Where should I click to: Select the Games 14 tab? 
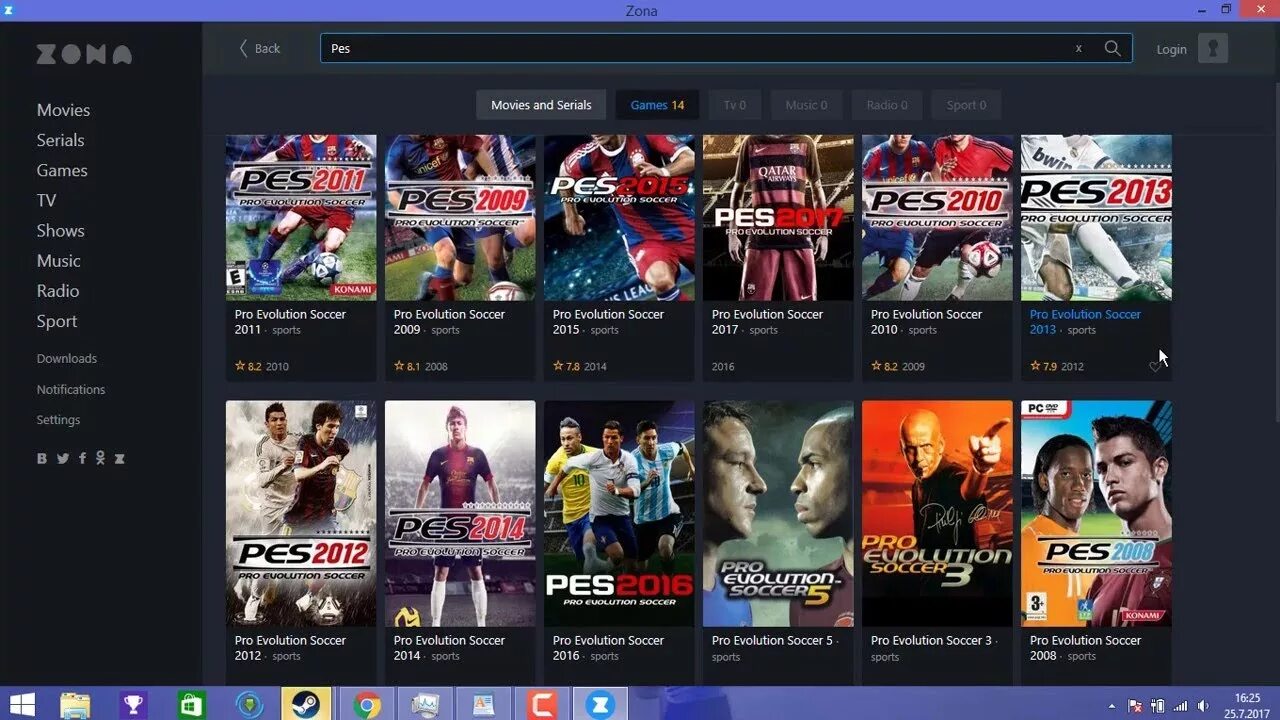[657, 105]
